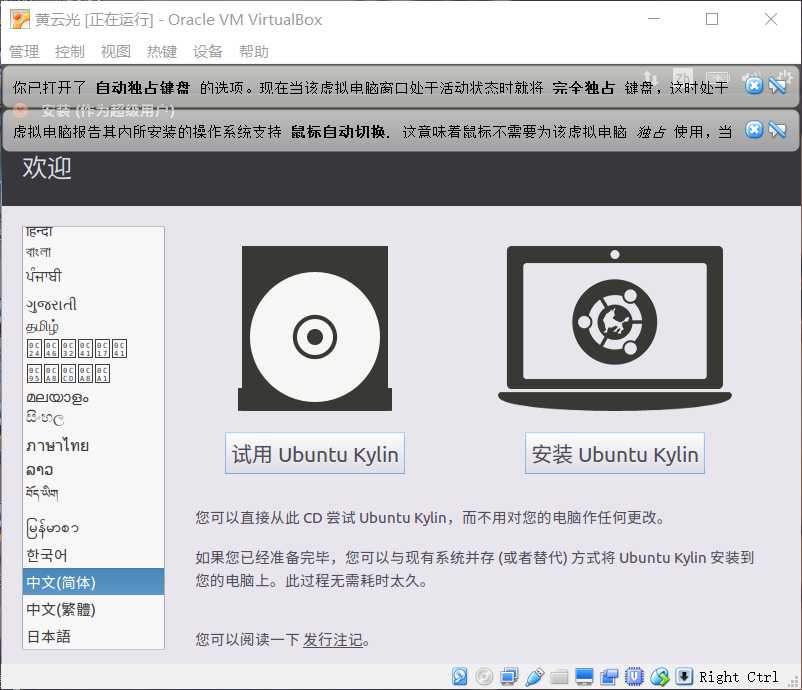Open the 发行注记 release notes link
Viewport: 802px width, 690px height.
pos(333,639)
